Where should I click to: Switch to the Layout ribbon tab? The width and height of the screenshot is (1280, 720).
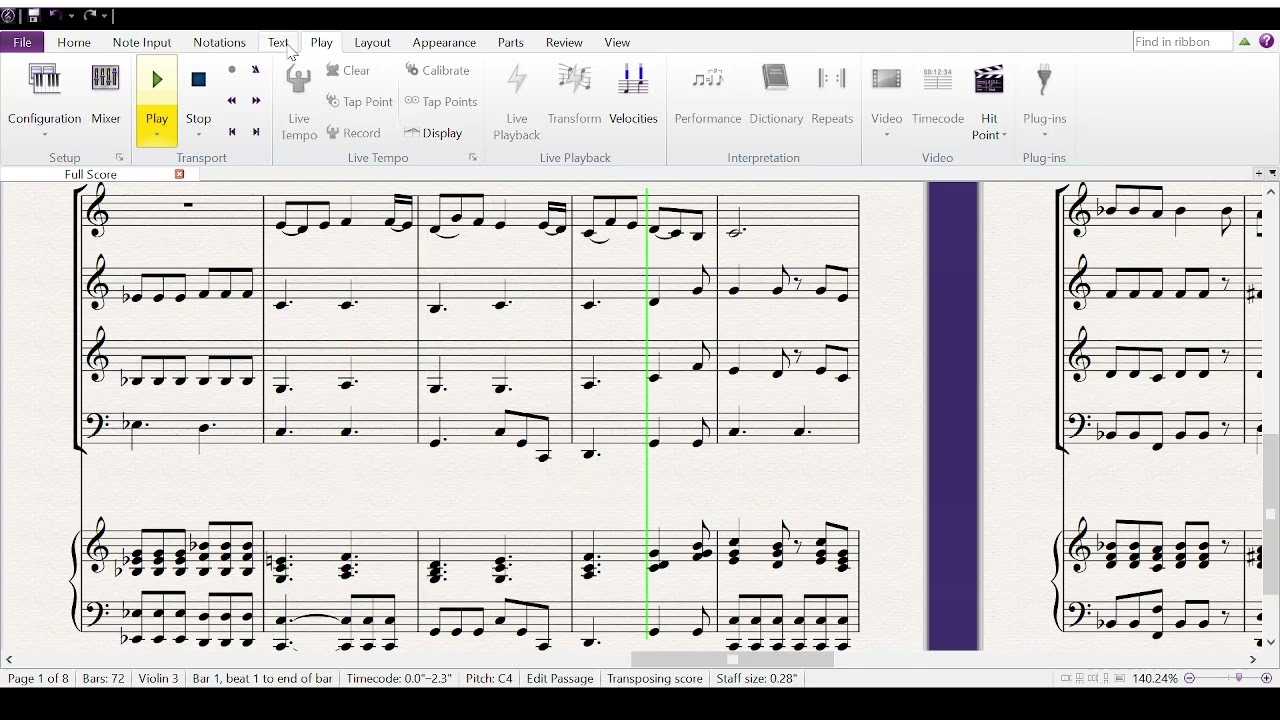372,42
